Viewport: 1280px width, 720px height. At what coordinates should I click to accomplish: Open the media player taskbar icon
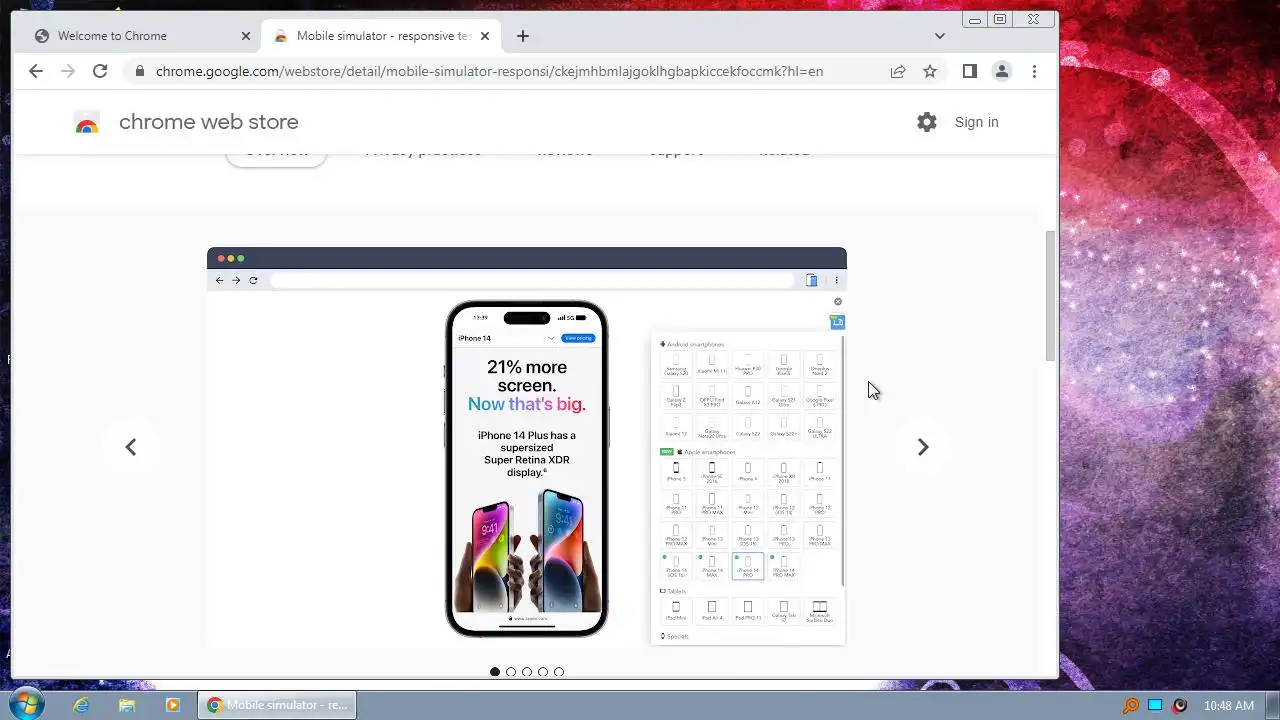pyautogui.click(x=172, y=705)
